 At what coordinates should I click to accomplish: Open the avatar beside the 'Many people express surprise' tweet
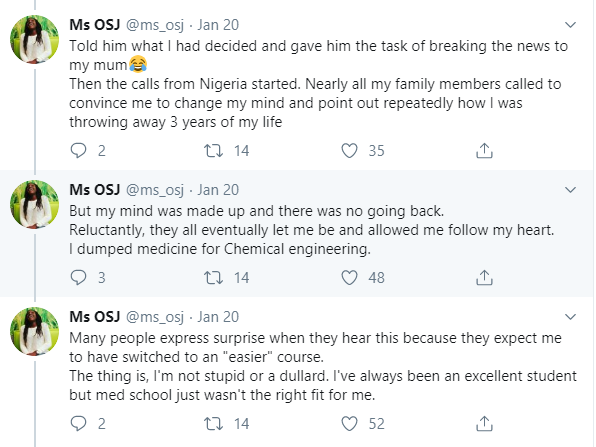coord(35,331)
